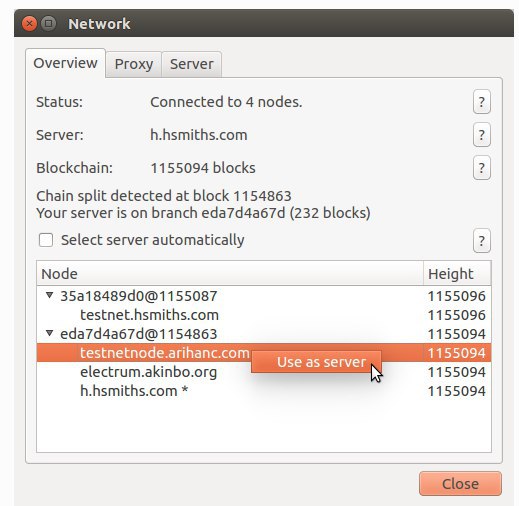Collapse the eda7d4a67d@1154863 branch

pos(50,333)
